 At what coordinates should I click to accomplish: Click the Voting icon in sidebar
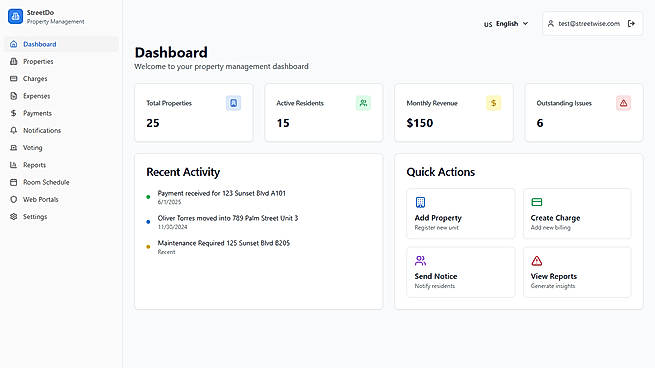tap(14, 147)
